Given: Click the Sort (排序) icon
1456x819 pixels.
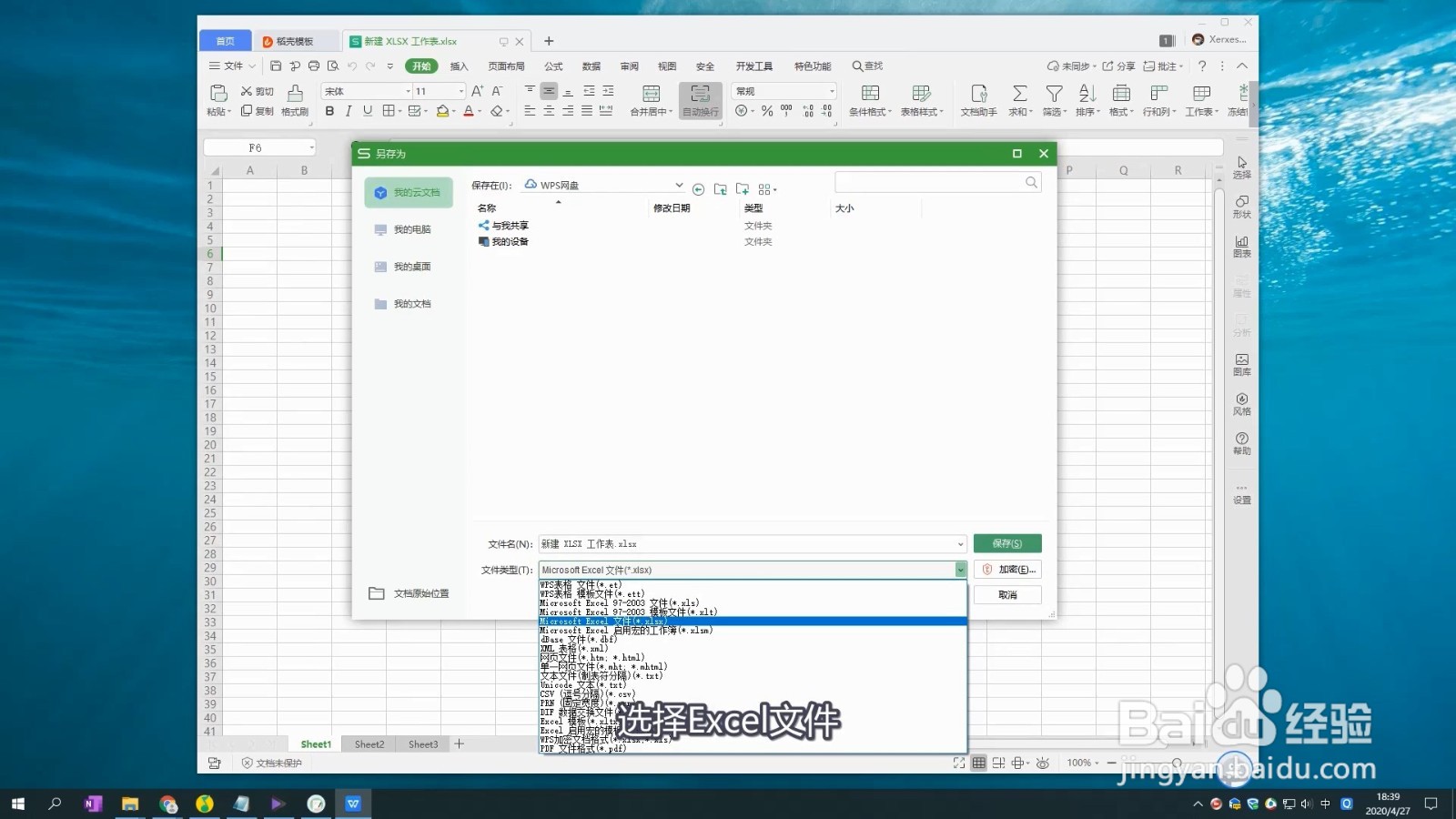Looking at the screenshot, I should click(1087, 94).
